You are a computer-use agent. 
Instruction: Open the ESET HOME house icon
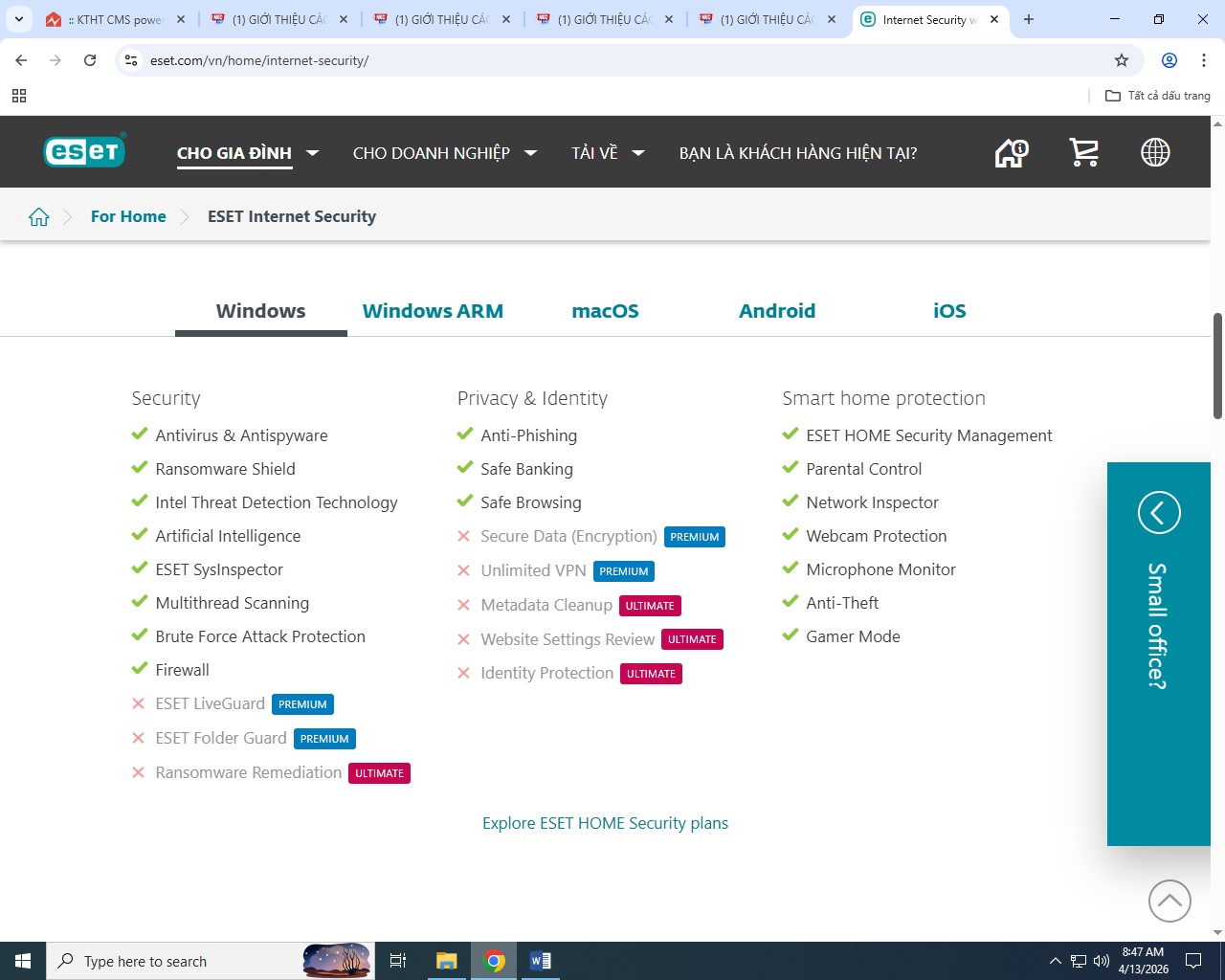(x=1012, y=152)
